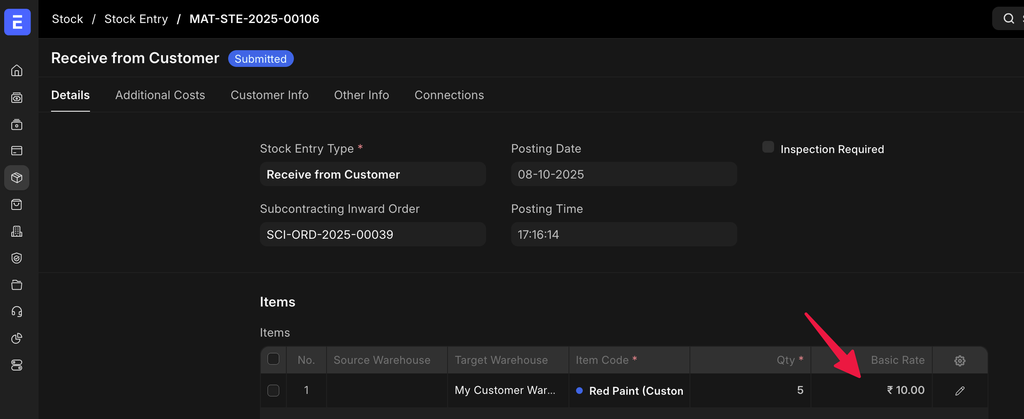Open the Stock Entry Type field

372,174
